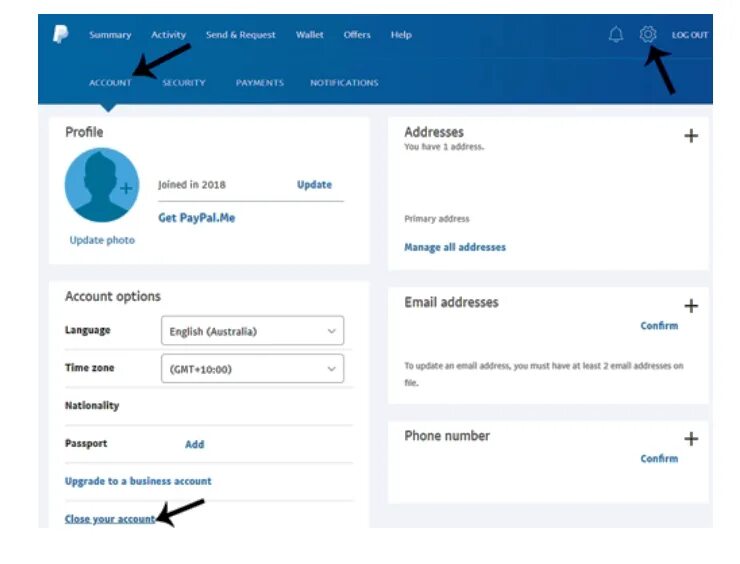Add a new address with plus icon
This screenshot has width=740, height=564.
tap(691, 136)
